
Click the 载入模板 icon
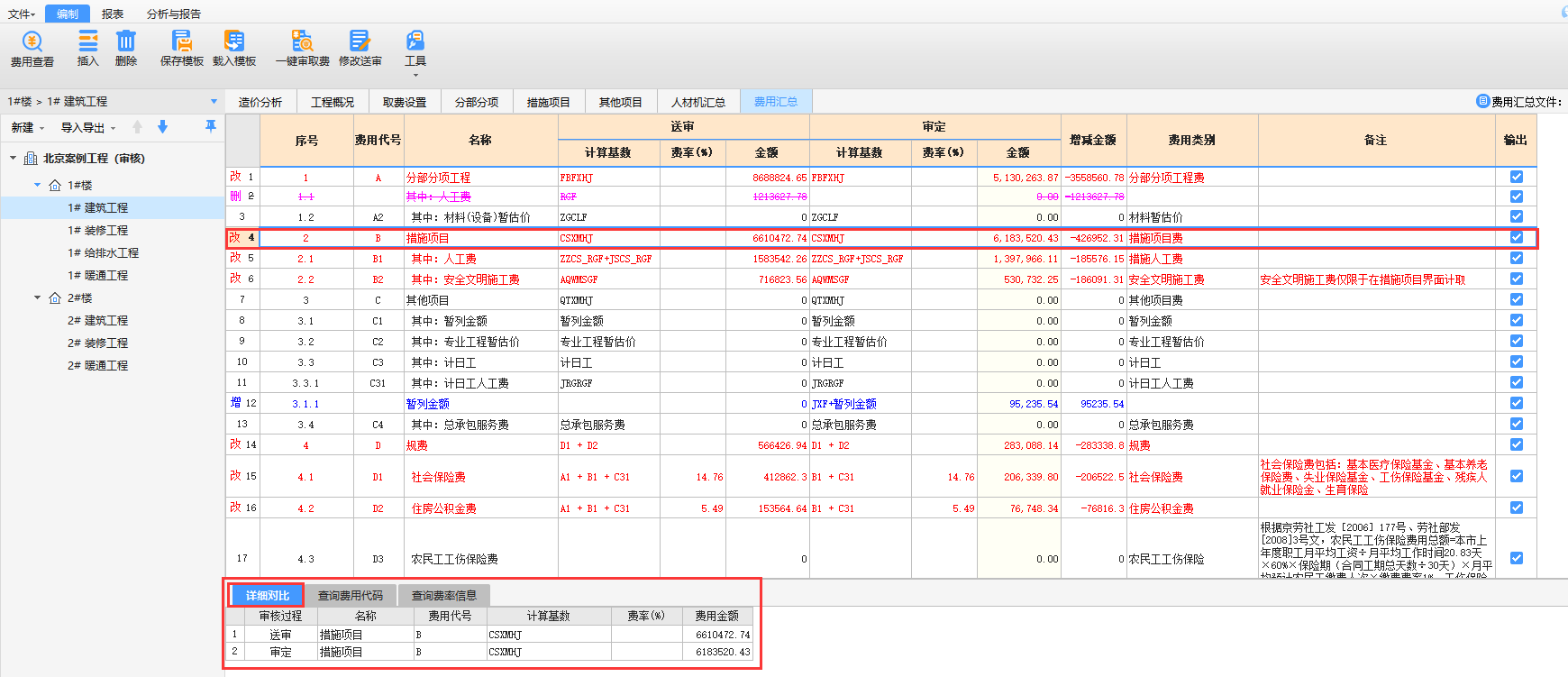(x=234, y=42)
